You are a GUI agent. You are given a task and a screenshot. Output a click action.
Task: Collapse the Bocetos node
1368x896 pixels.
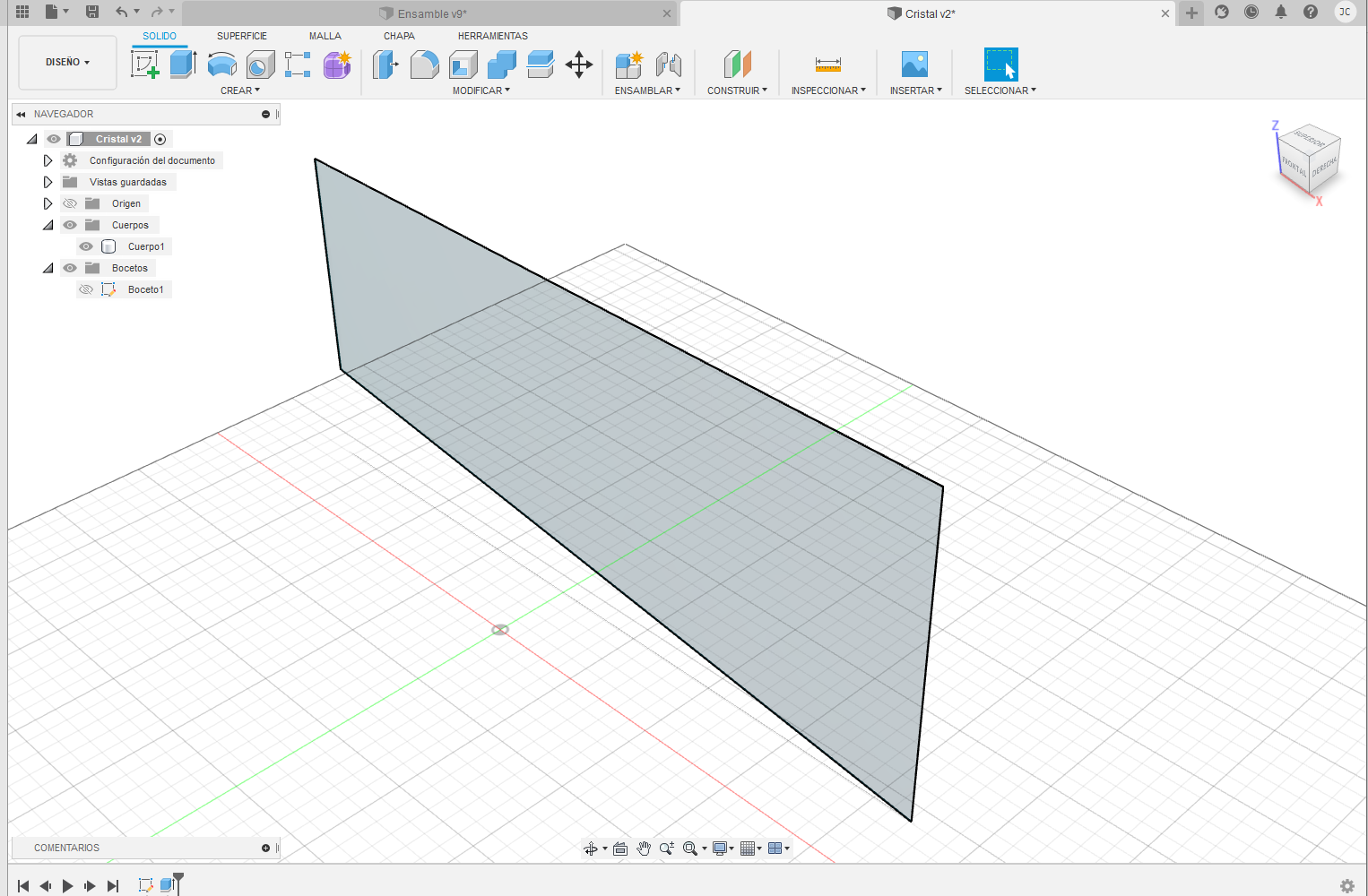point(48,268)
